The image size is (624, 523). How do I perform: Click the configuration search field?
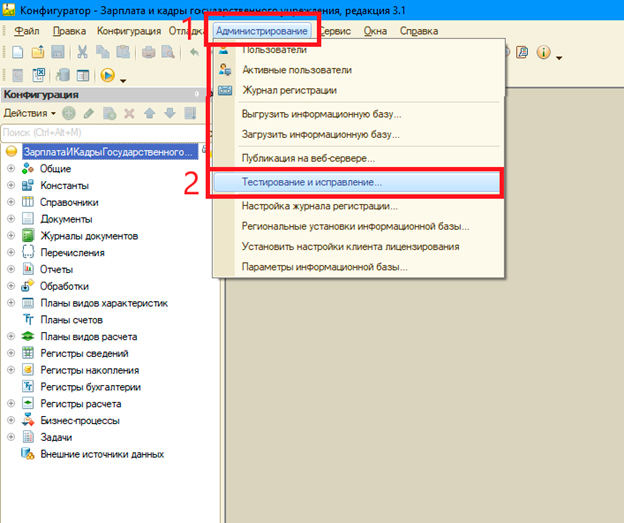(x=103, y=133)
